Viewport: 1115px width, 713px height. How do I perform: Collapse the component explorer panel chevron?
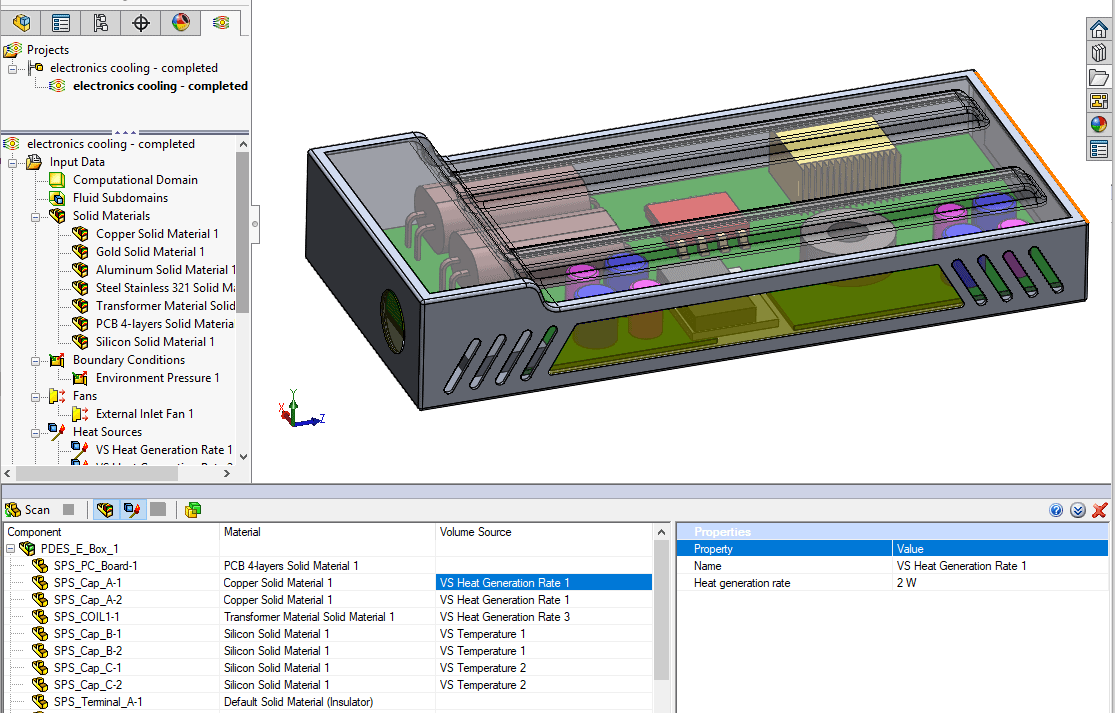pyautogui.click(x=1078, y=510)
